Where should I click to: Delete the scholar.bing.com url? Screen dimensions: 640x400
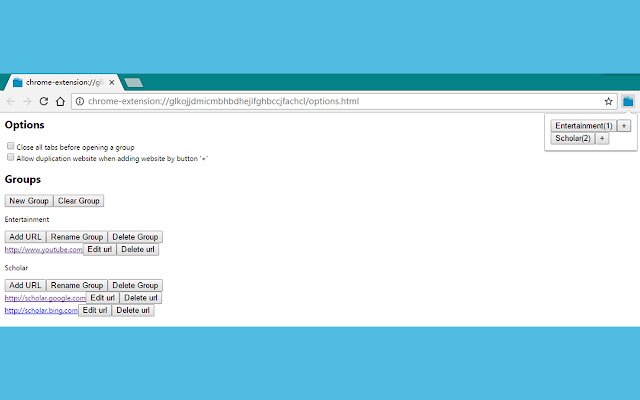(x=133, y=311)
